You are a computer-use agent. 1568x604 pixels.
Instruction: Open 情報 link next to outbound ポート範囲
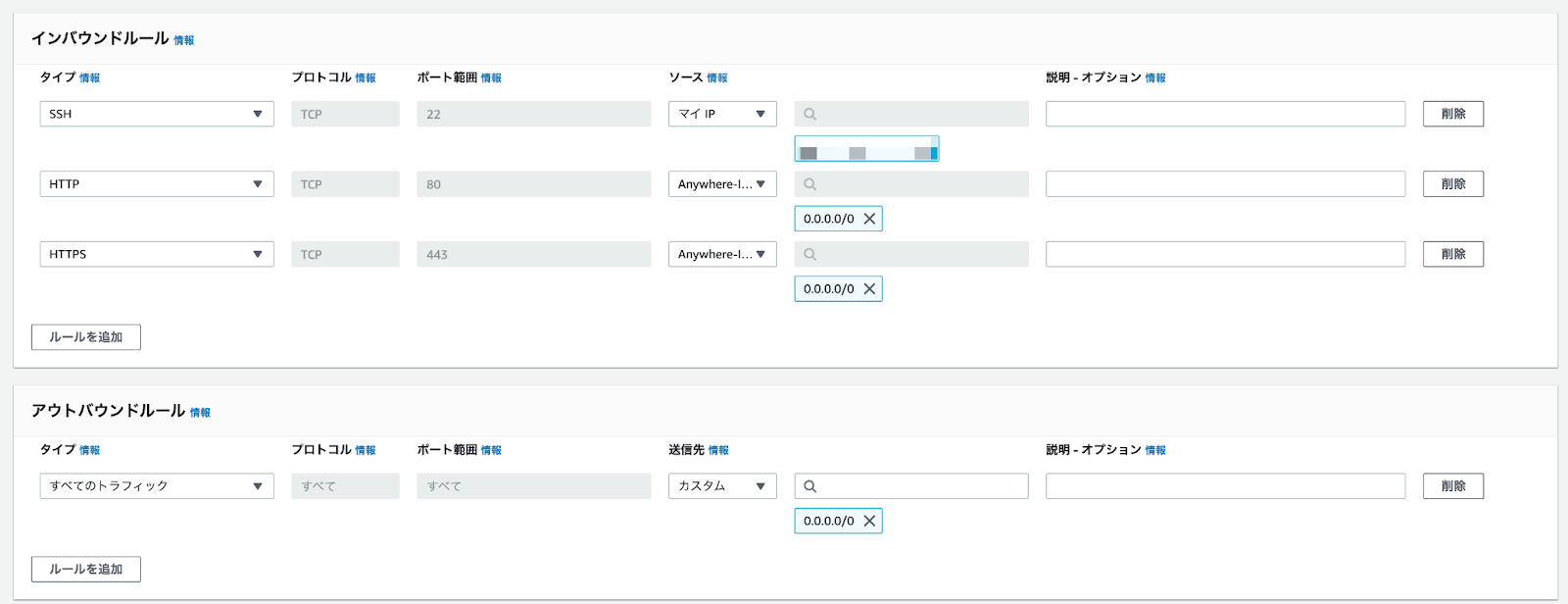(x=491, y=451)
